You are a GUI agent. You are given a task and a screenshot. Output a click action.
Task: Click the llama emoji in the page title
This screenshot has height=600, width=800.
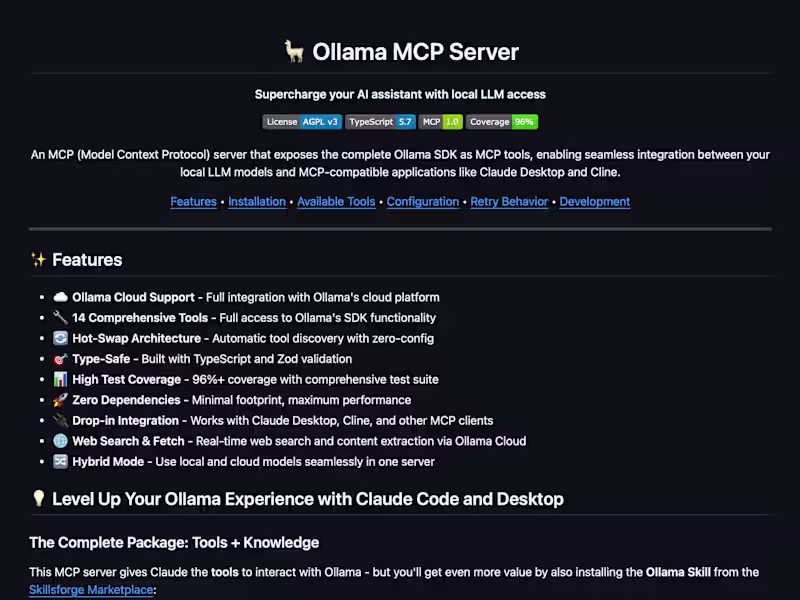click(x=294, y=51)
